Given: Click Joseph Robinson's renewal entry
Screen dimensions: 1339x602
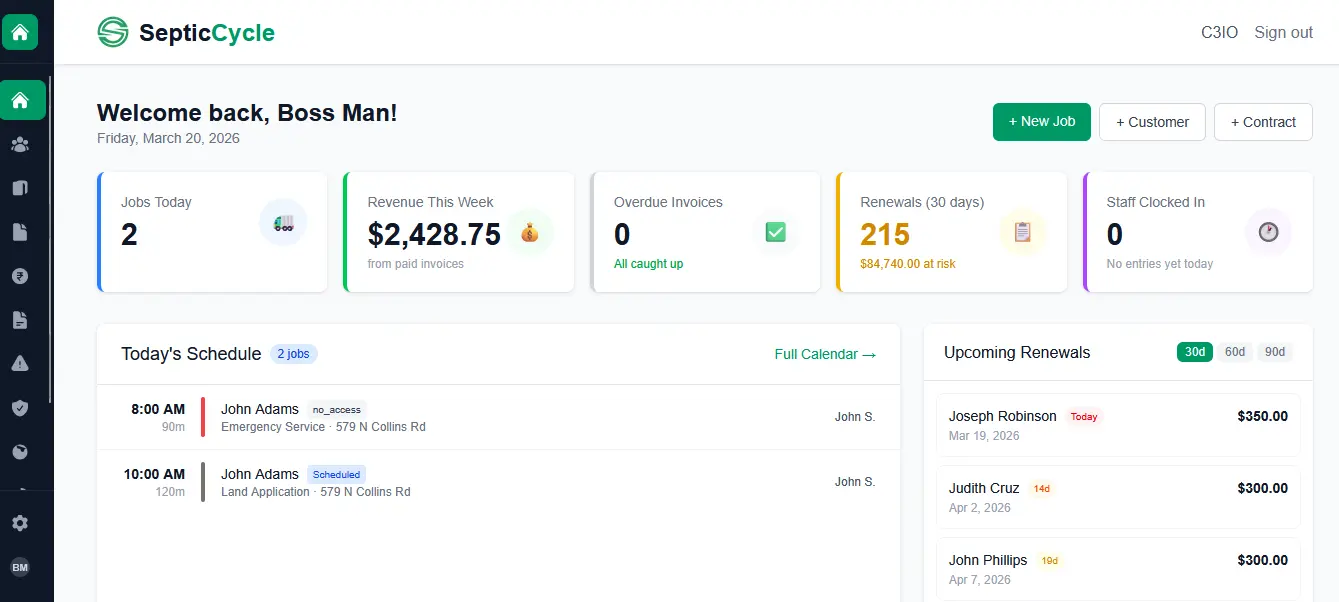Looking at the screenshot, I should pos(1117,425).
